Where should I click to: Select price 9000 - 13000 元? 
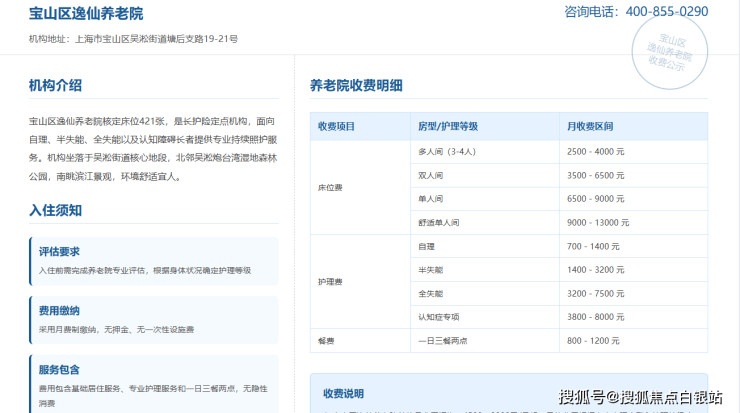click(598, 223)
